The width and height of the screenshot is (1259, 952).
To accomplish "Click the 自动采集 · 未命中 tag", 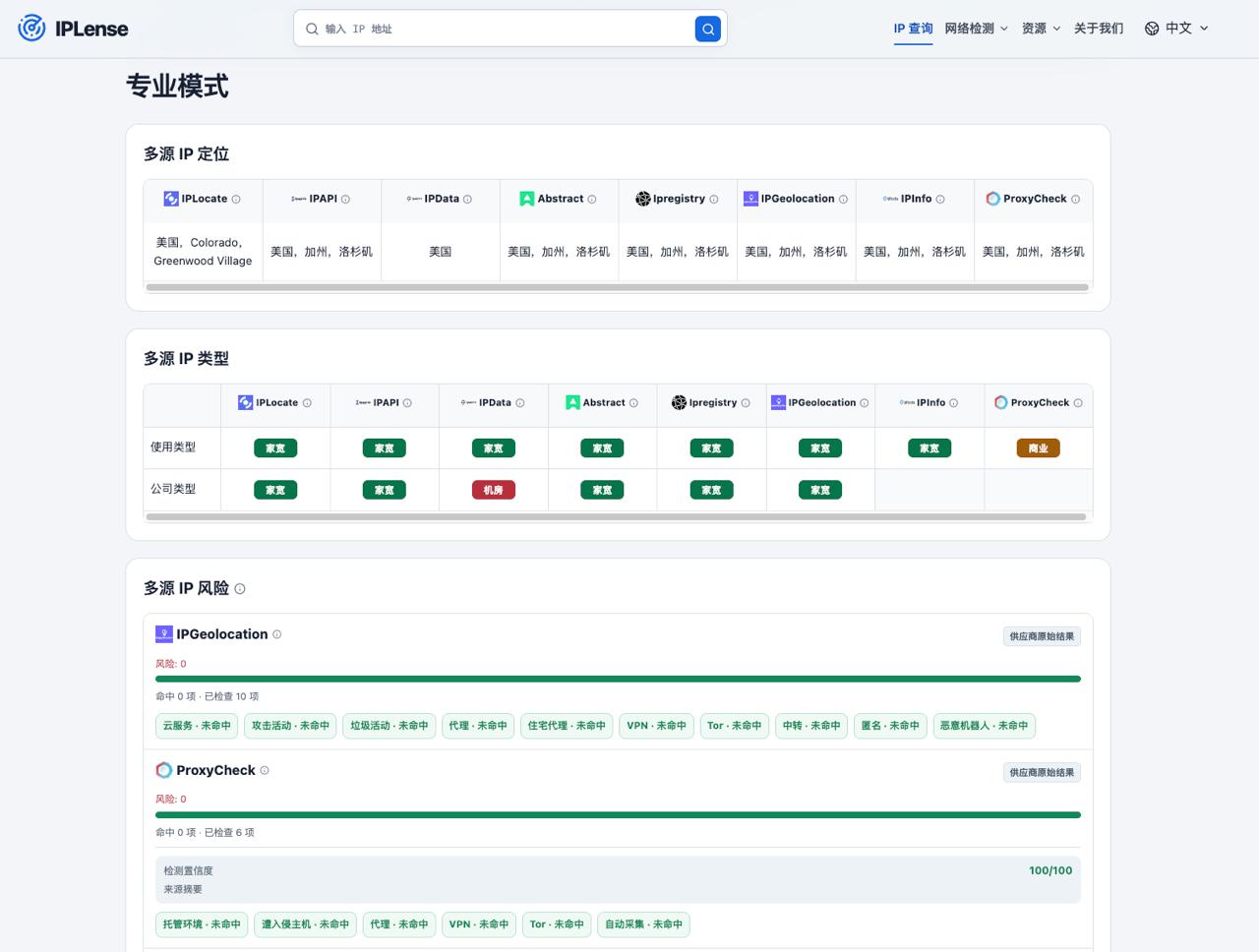I will [643, 924].
